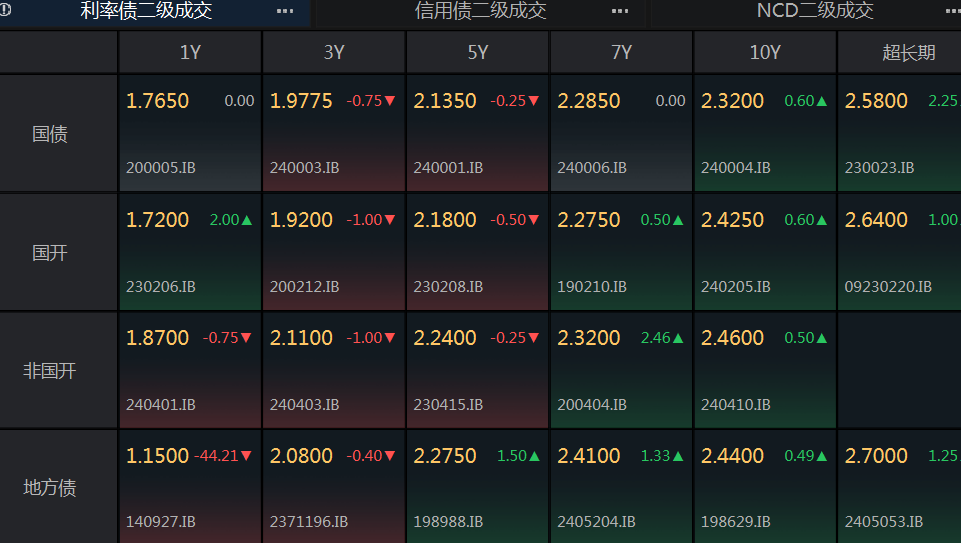The width and height of the screenshot is (961, 543).
Task: Click the 1.50 change value
Action: [512, 456]
